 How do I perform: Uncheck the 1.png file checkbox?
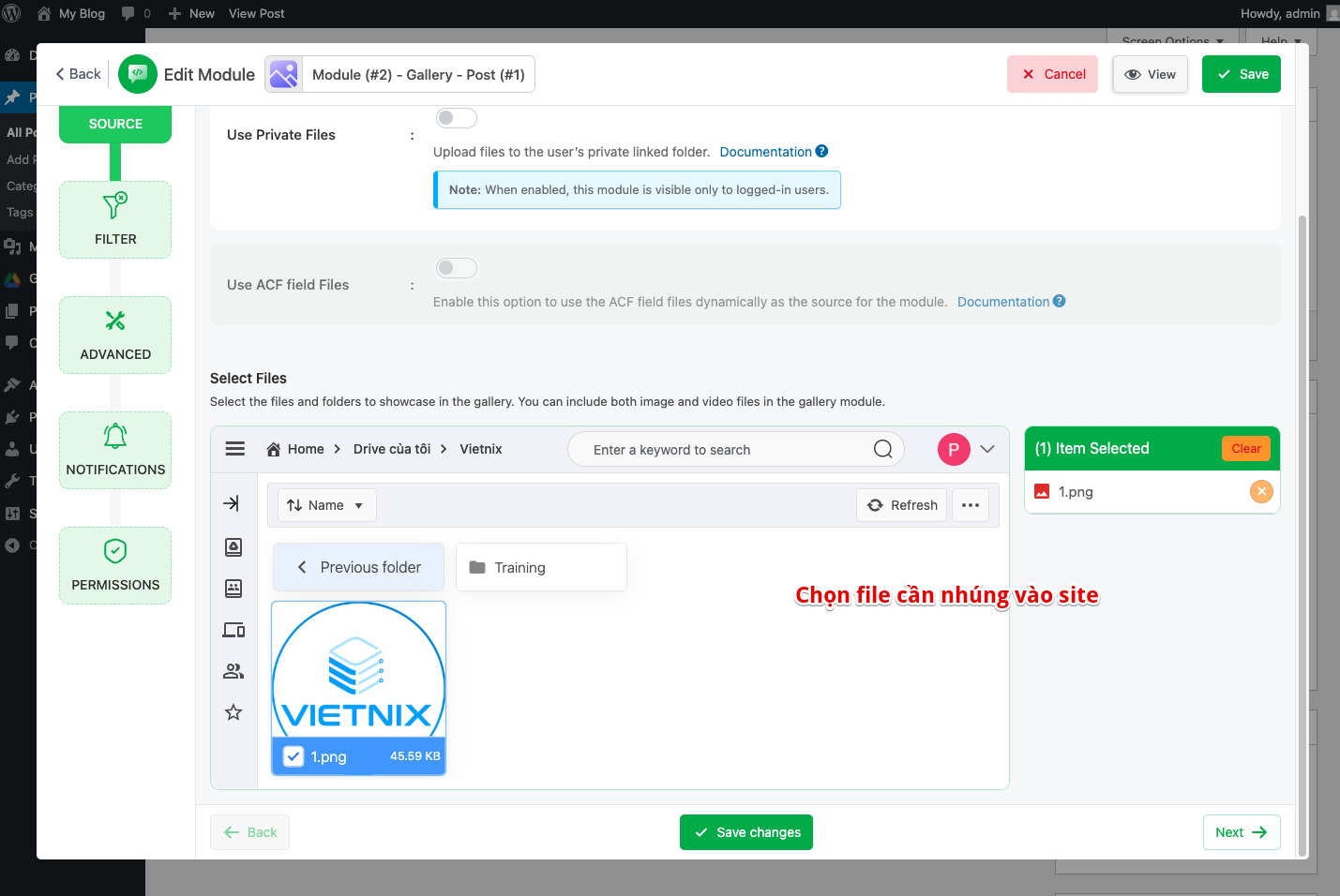click(x=294, y=756)
